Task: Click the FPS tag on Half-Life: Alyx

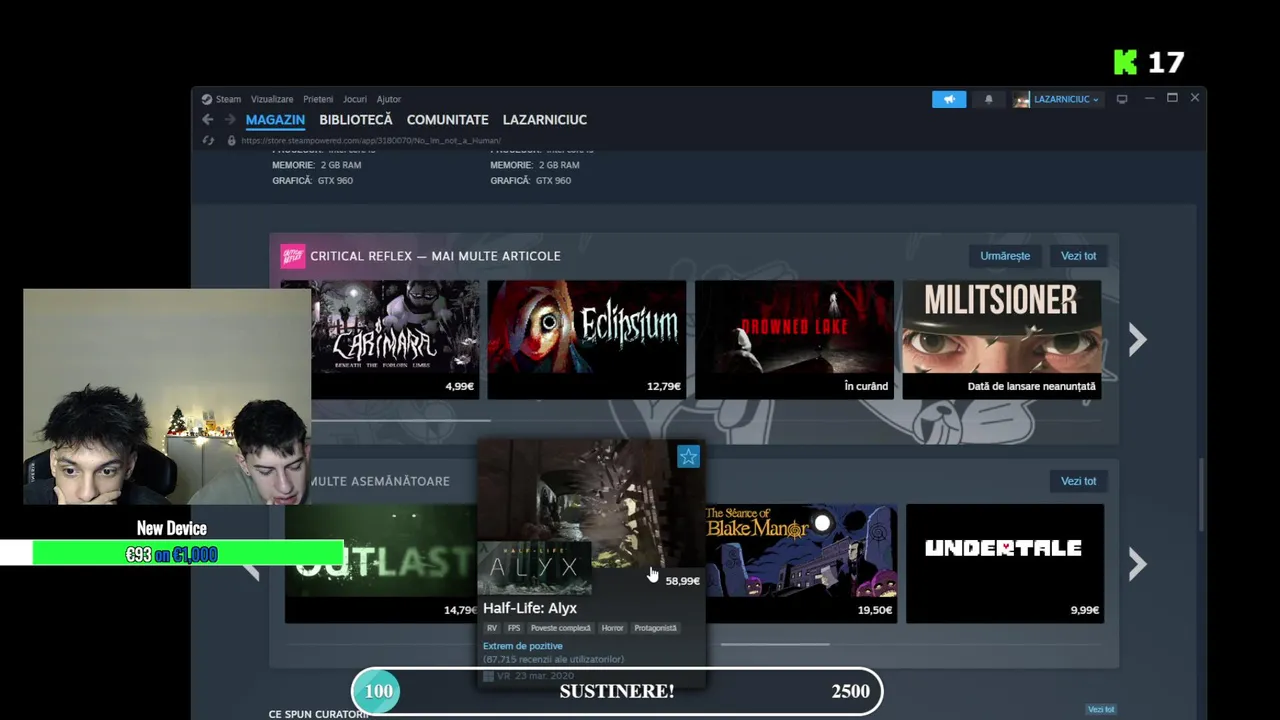Action: pos(514,628)
